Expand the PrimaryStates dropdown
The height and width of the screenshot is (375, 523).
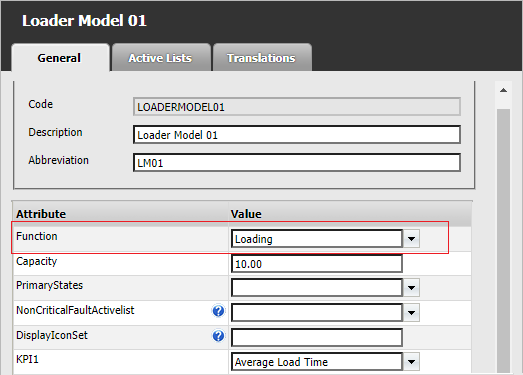411,288
